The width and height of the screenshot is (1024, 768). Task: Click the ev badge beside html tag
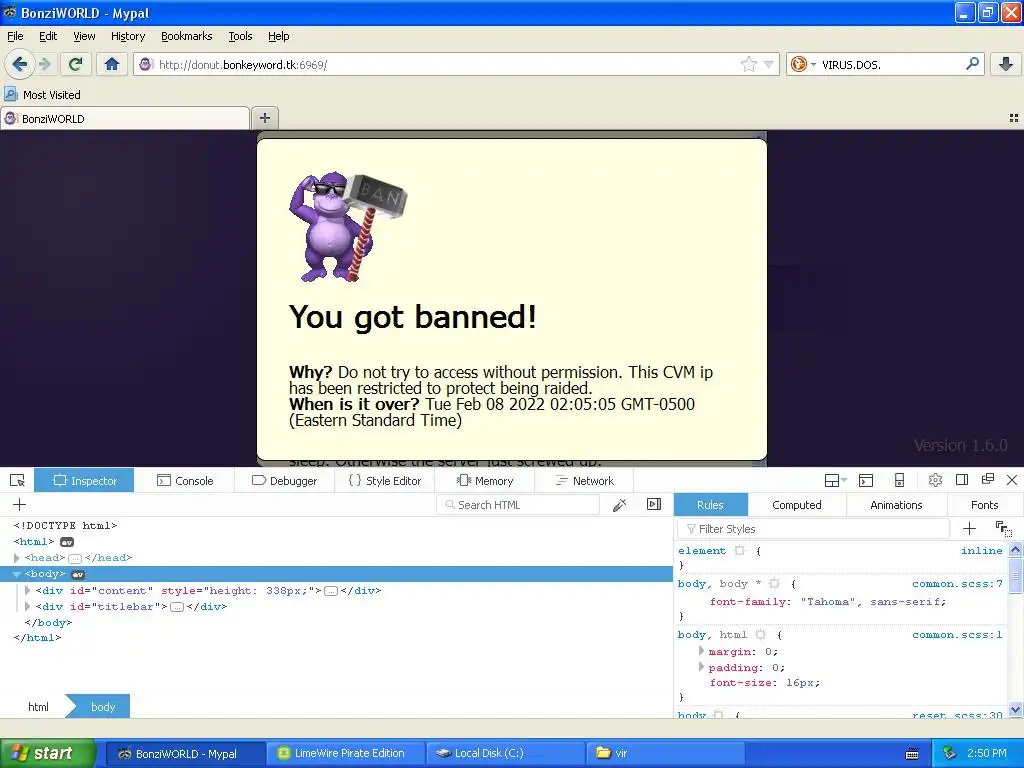[x=67, y=542]
